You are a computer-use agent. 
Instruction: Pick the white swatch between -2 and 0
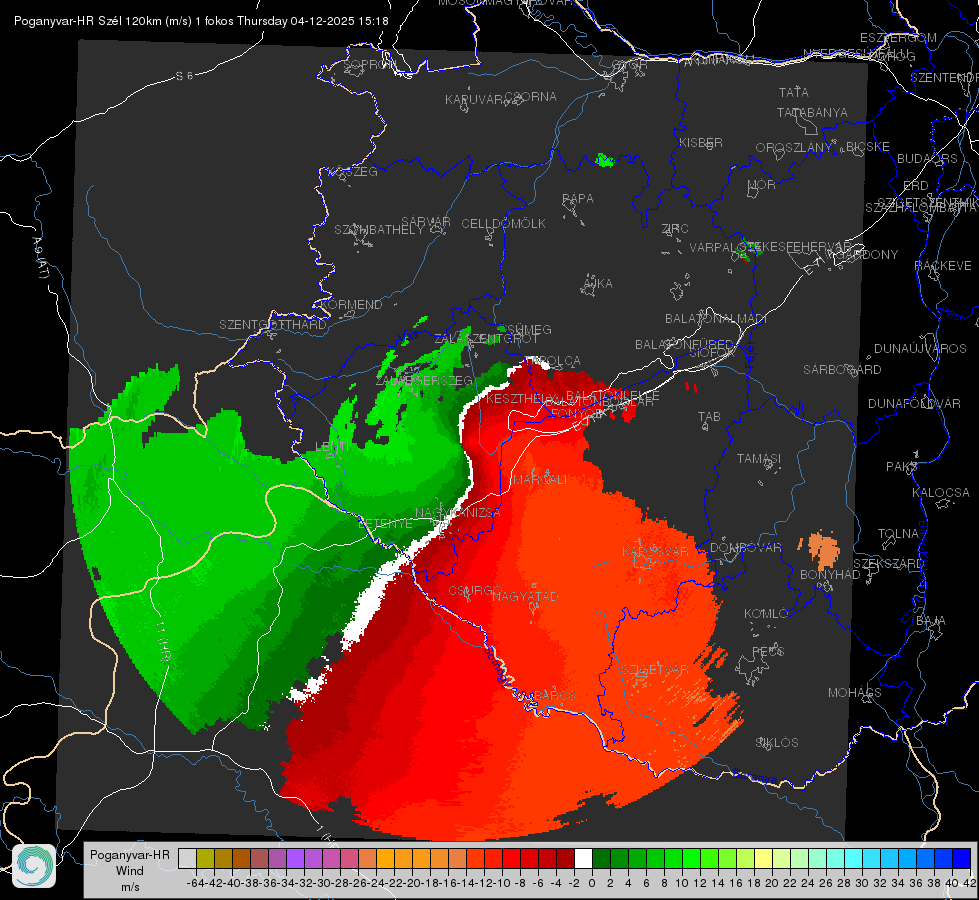(583, 858)
